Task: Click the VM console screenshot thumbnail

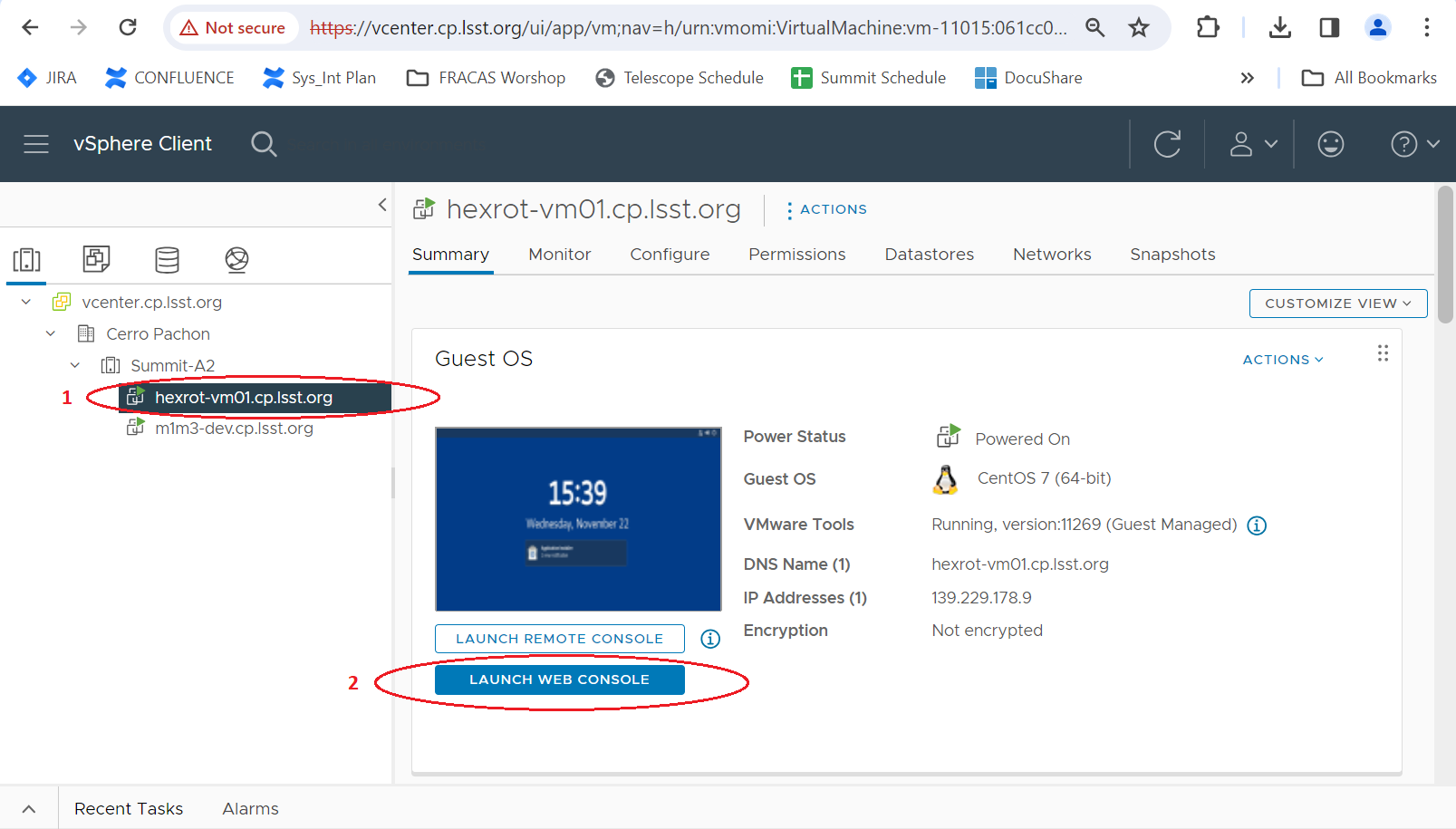Action: (578, 519)
